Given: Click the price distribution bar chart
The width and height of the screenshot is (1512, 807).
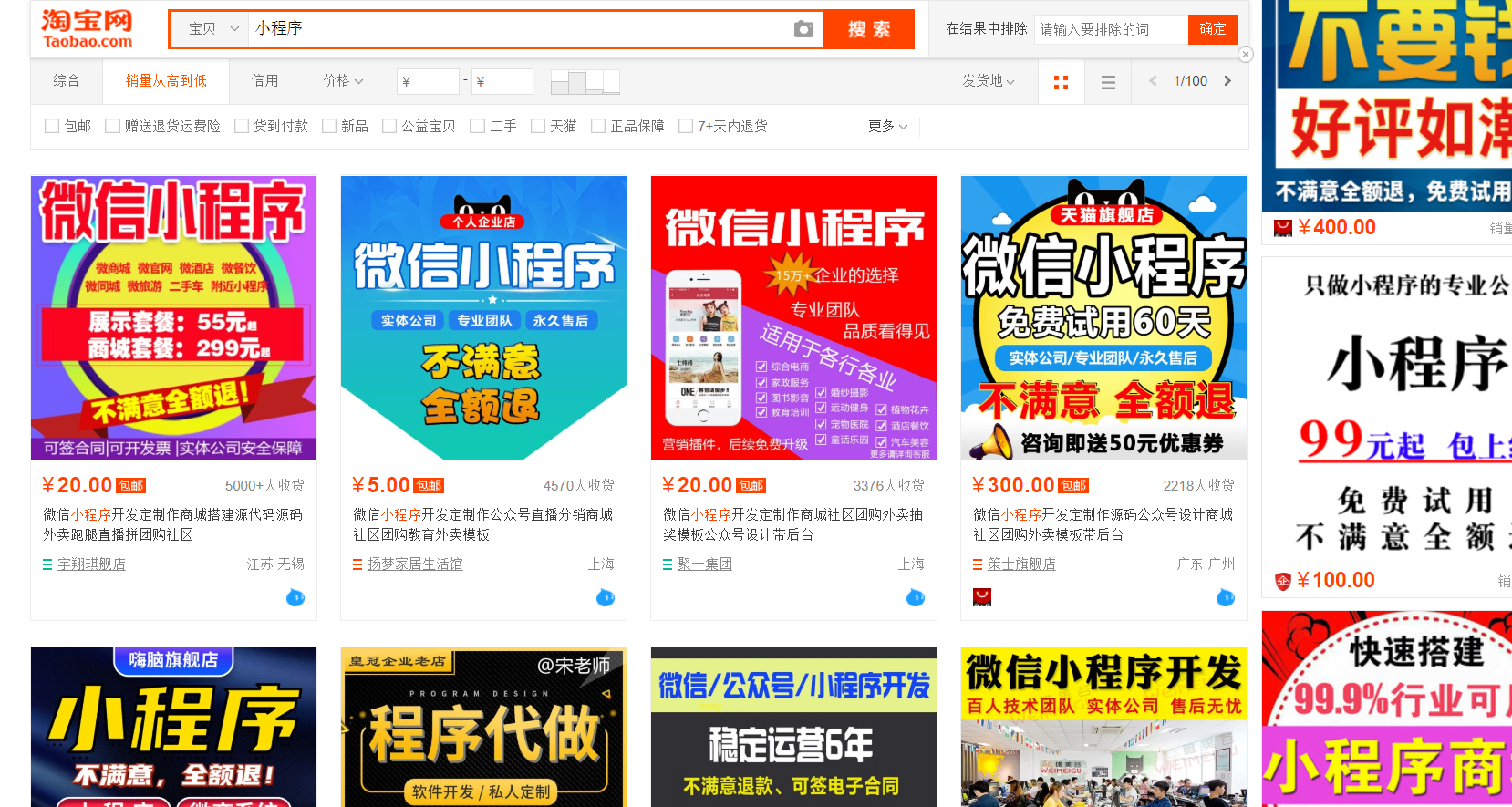Looking at the screenshot, I should 585,82.
